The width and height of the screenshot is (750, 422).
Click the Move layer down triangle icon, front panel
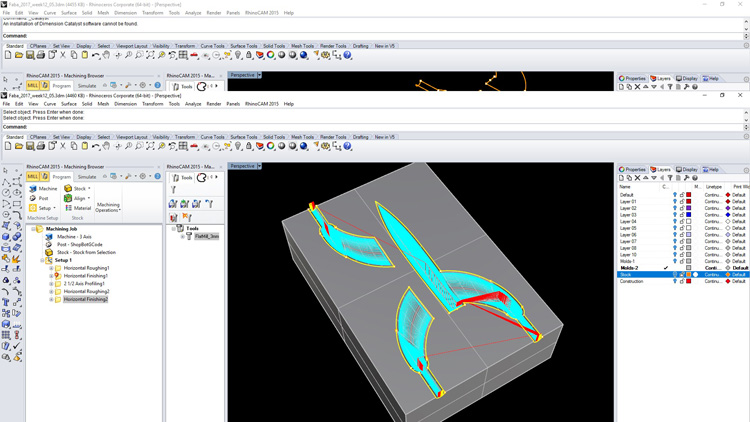653,178
